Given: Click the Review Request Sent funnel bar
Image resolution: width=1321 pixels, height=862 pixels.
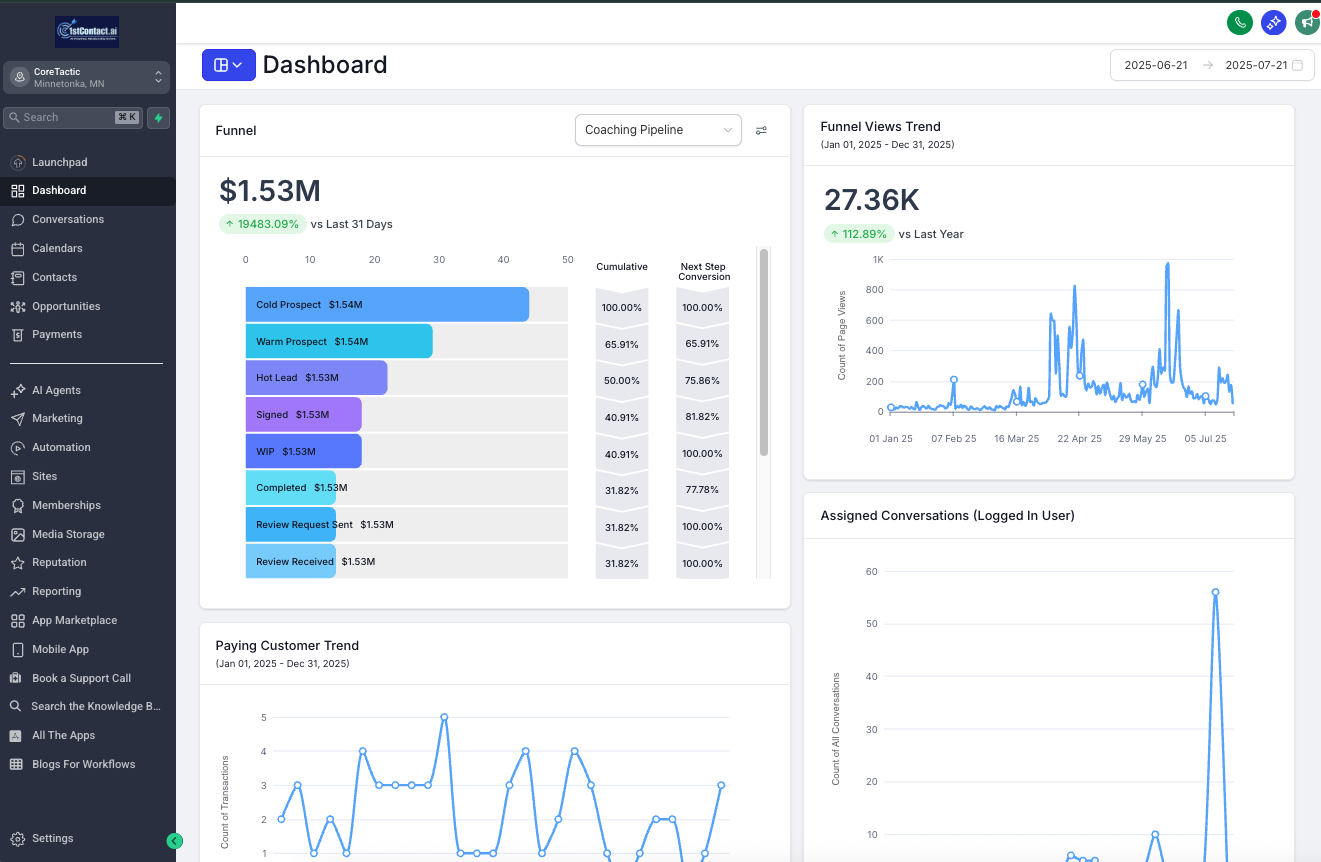Looking at the screenshot, I should 290,524.
